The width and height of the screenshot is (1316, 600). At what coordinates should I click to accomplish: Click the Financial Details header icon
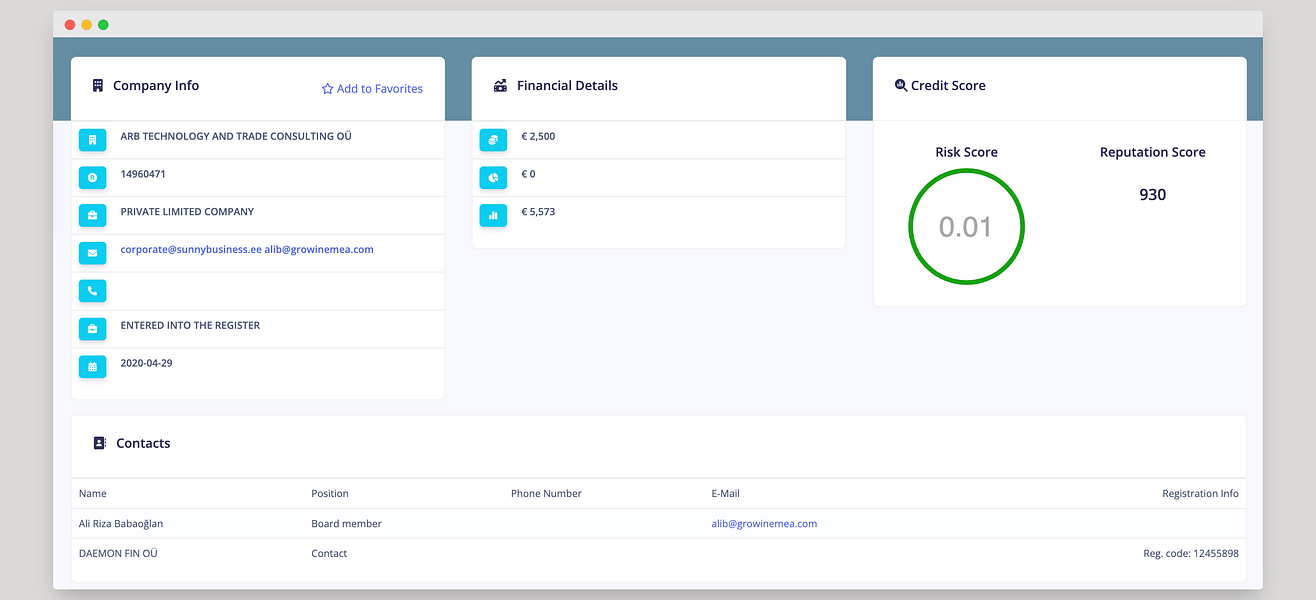tap(500, 86)
